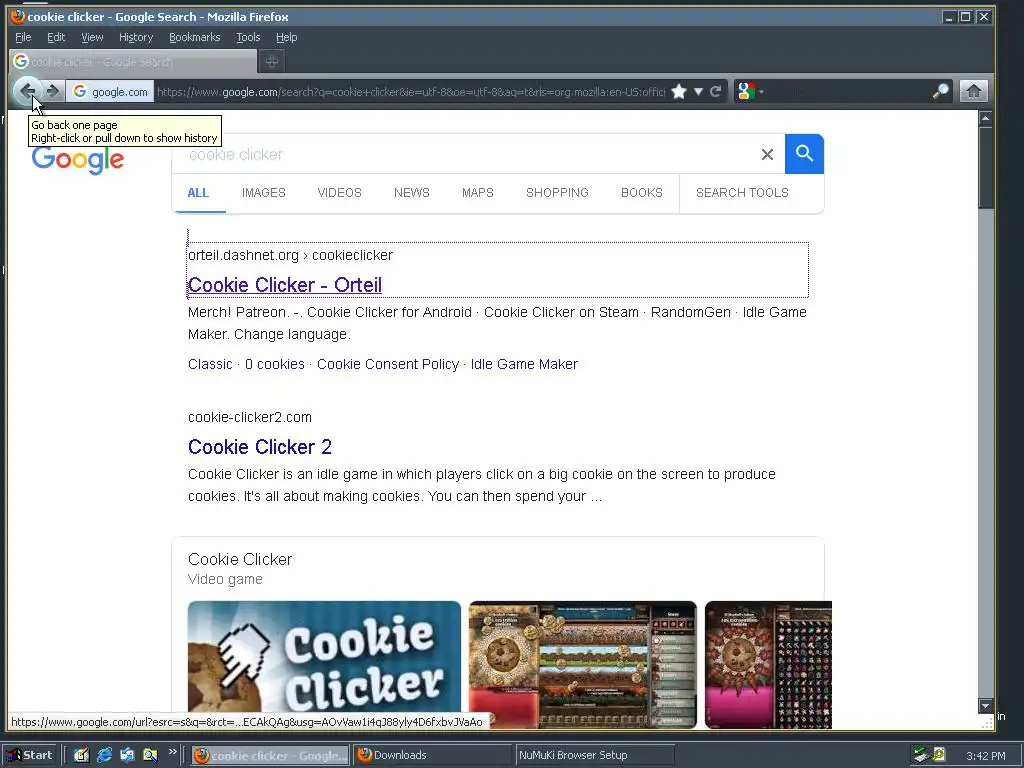The image size is (1024, 768).
Task: Clear the search query with the X
Action: pyautogui.click(x=767, y=154)
